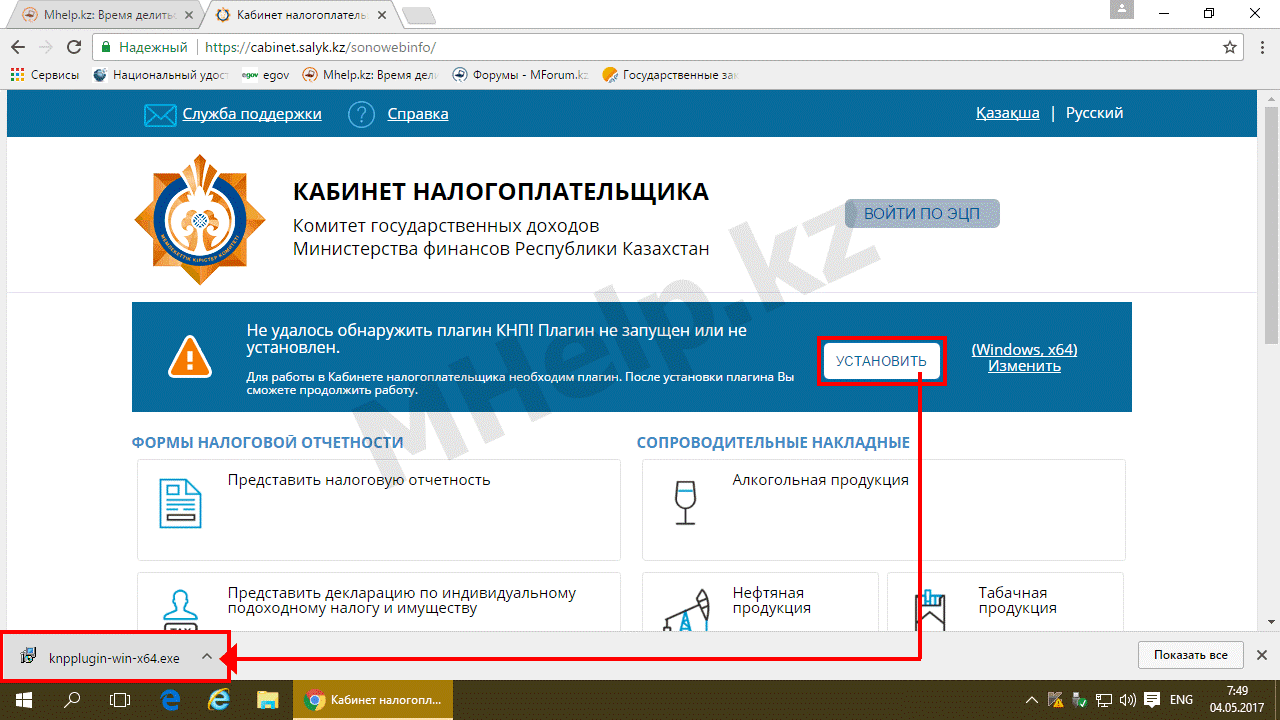Switch language to Русский
This screenshot has height=720, width=1280.
[x=1095, y=113]
